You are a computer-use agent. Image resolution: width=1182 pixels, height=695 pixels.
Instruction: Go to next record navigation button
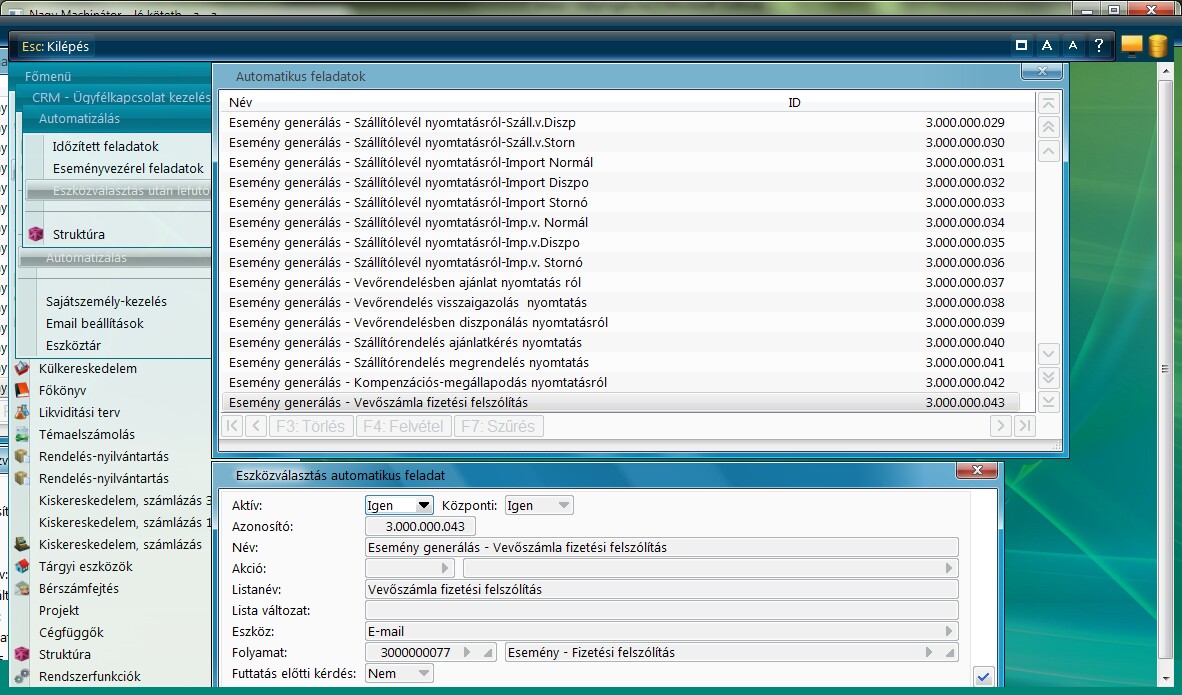coord(1000,427)
